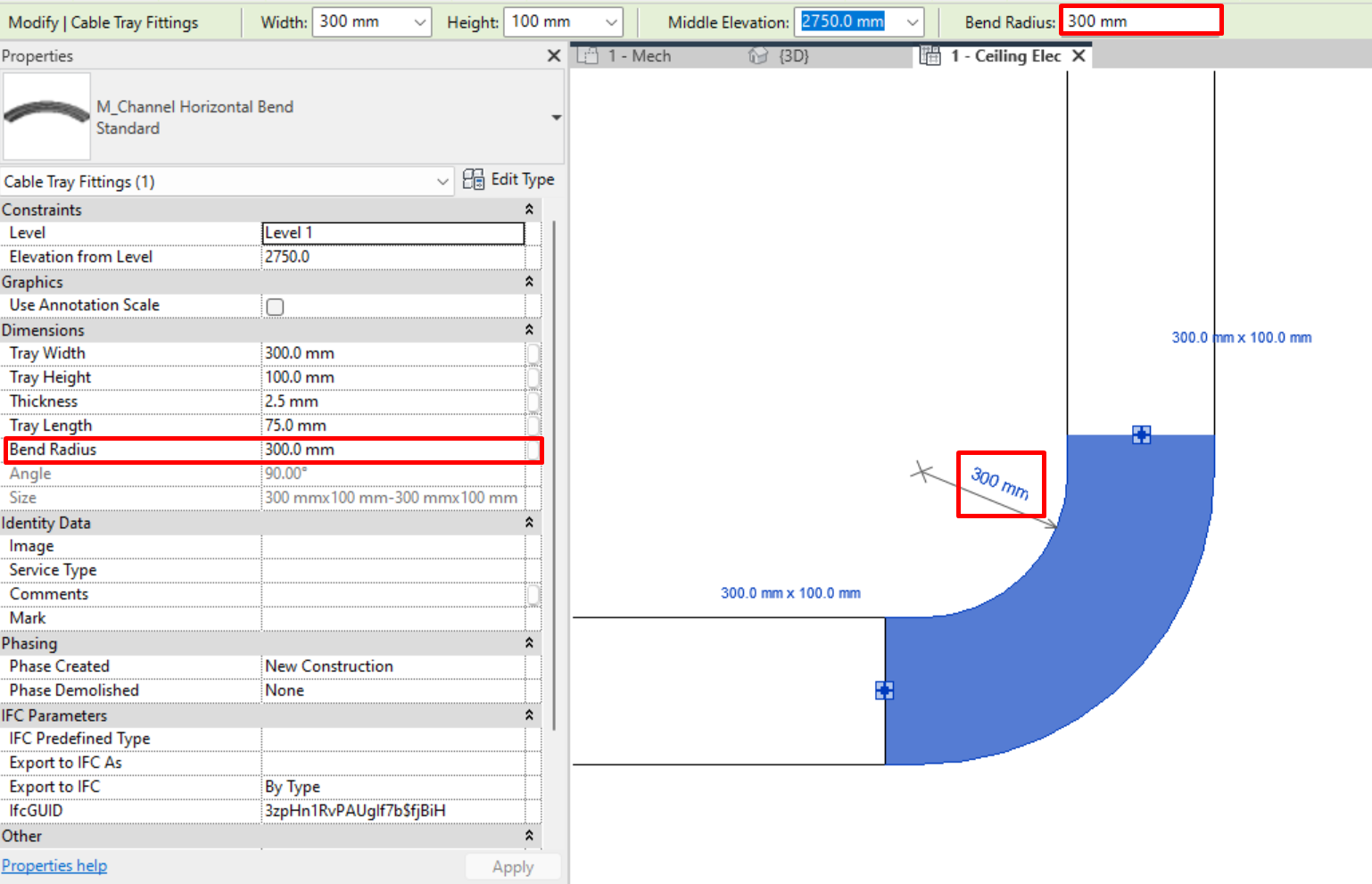Viewport: 1372px width, 884px height.
Task: Select the upper connector grip on the bend
Action: pyautogui.click(x=1141, y=434)
